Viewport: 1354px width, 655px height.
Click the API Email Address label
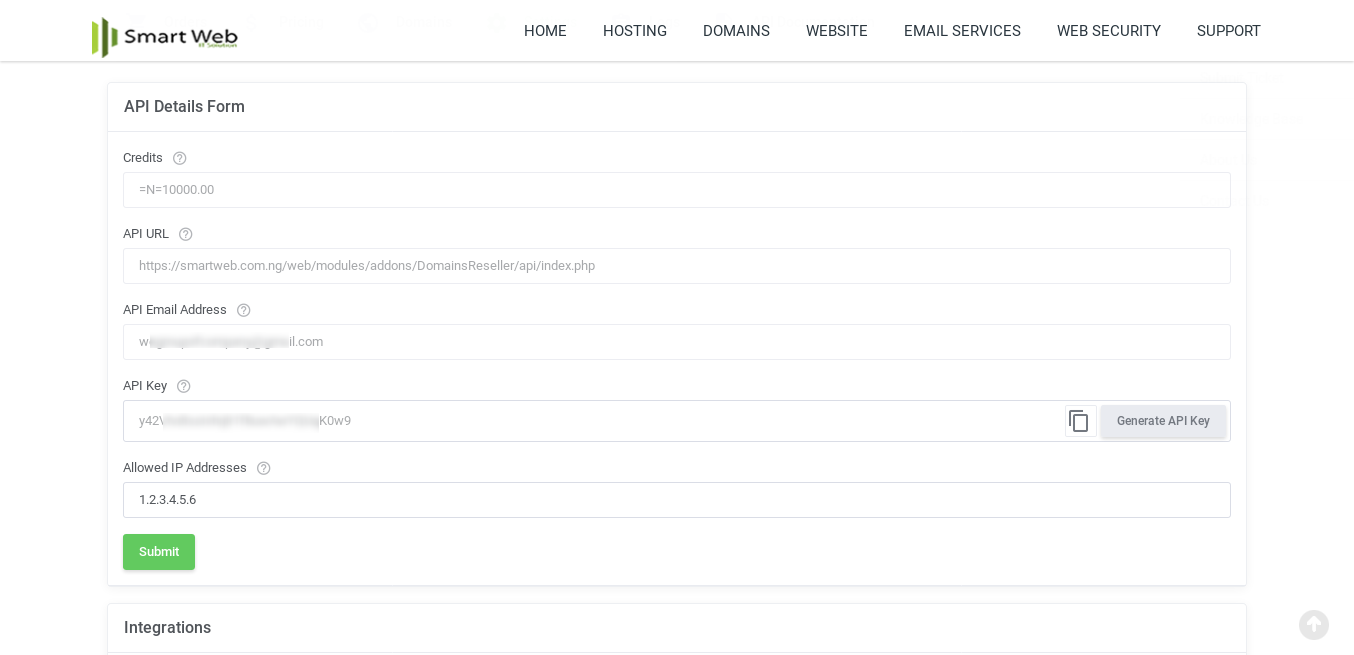(x=175, y=310)
